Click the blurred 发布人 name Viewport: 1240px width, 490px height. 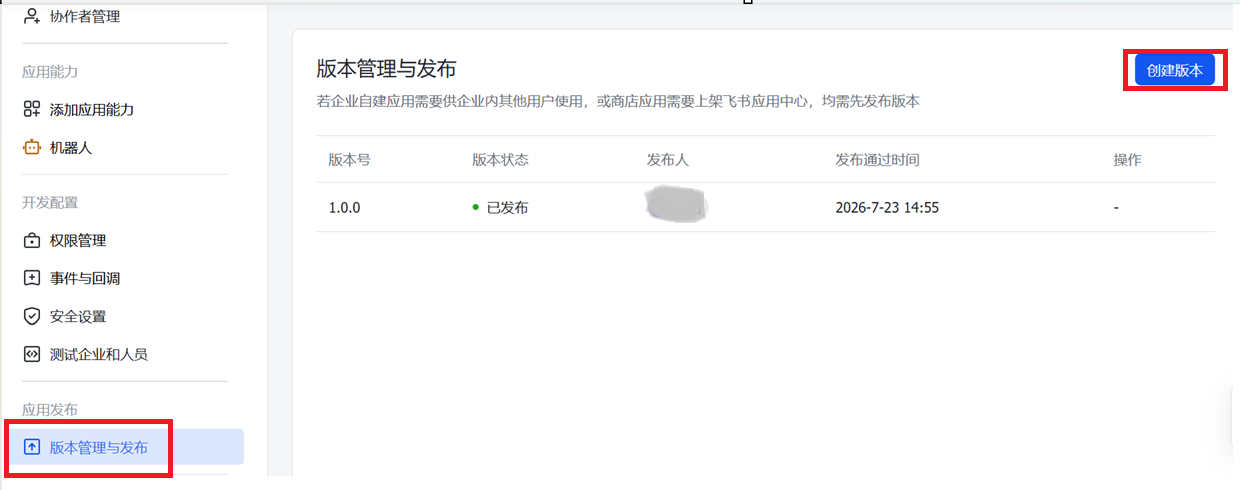(677, 205)
